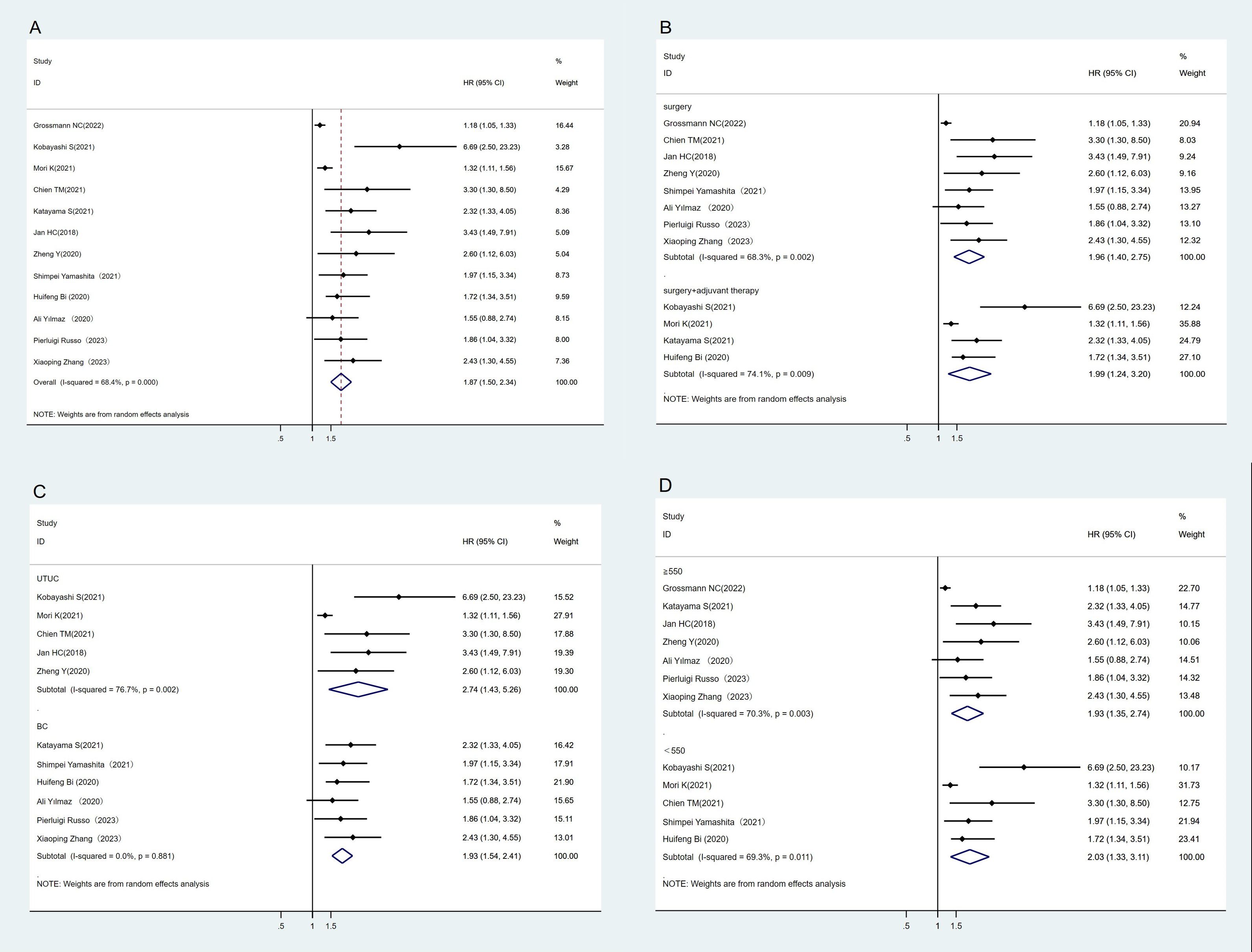
Task: Select 'Subtotal (I-squared = 76.7%, p = 0.002)'
Action: tap(108, 690)
